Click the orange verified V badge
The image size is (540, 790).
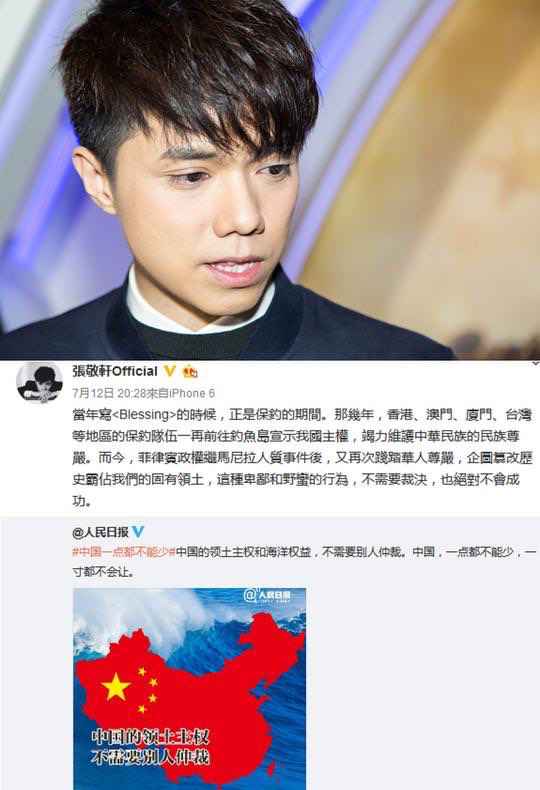click(x=170, y=371)
